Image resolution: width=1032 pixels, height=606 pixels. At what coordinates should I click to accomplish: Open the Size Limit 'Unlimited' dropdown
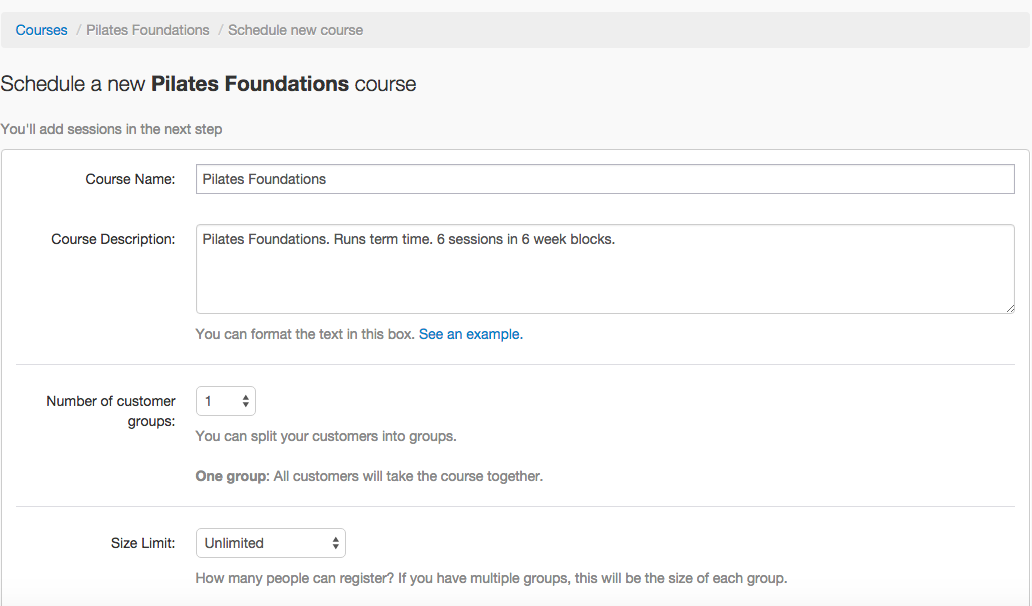coord(270,543)
